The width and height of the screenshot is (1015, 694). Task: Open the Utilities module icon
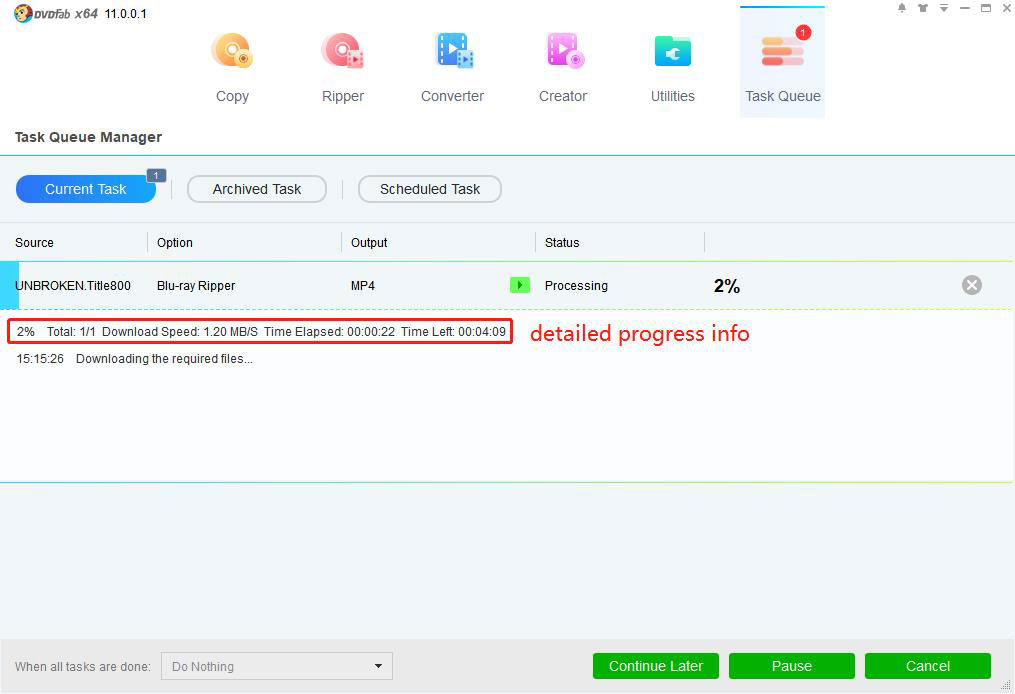coord(673,51)
